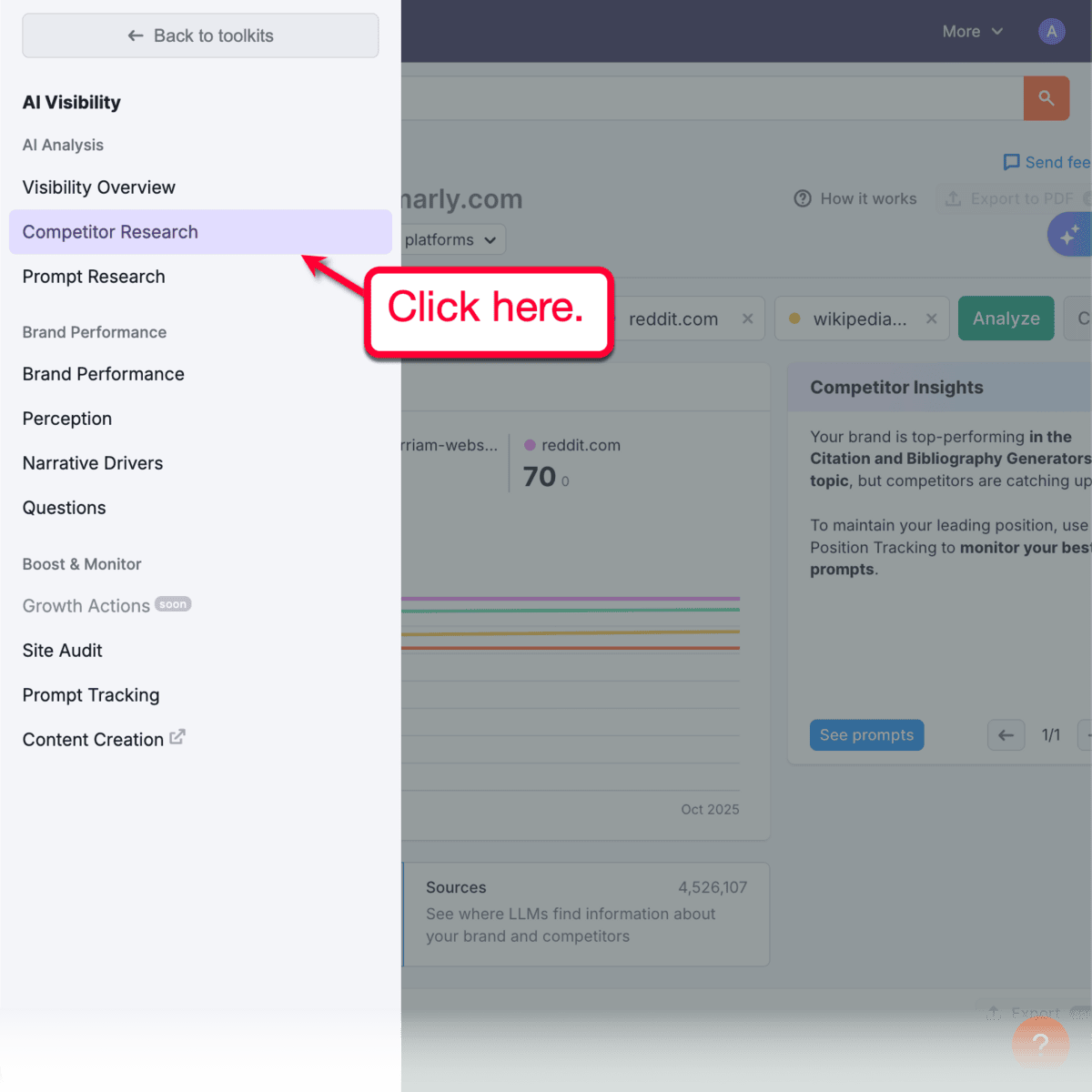Click the Export to PDF upload icon
Screen dimensions: 1092x1092
tap(955, 198)
